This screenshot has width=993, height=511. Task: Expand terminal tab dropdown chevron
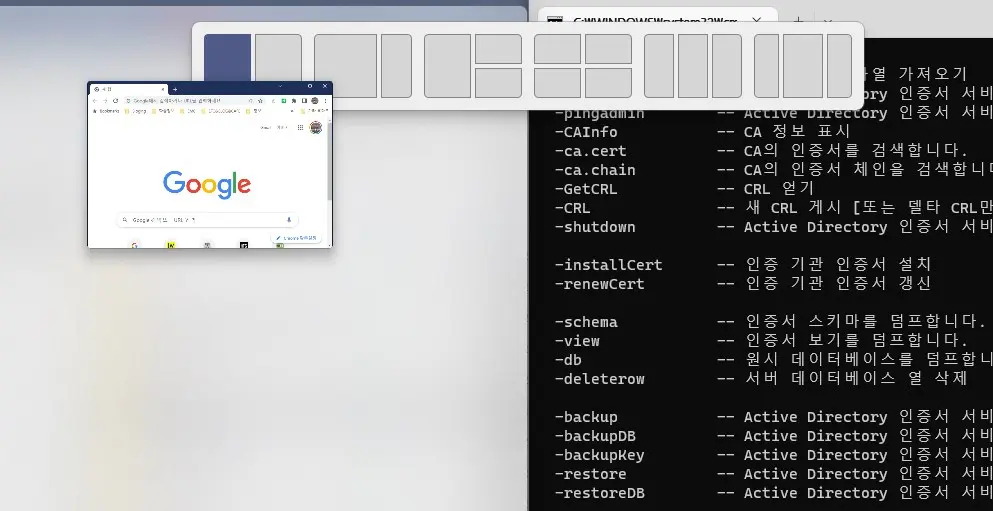click(x=827, y=21)
